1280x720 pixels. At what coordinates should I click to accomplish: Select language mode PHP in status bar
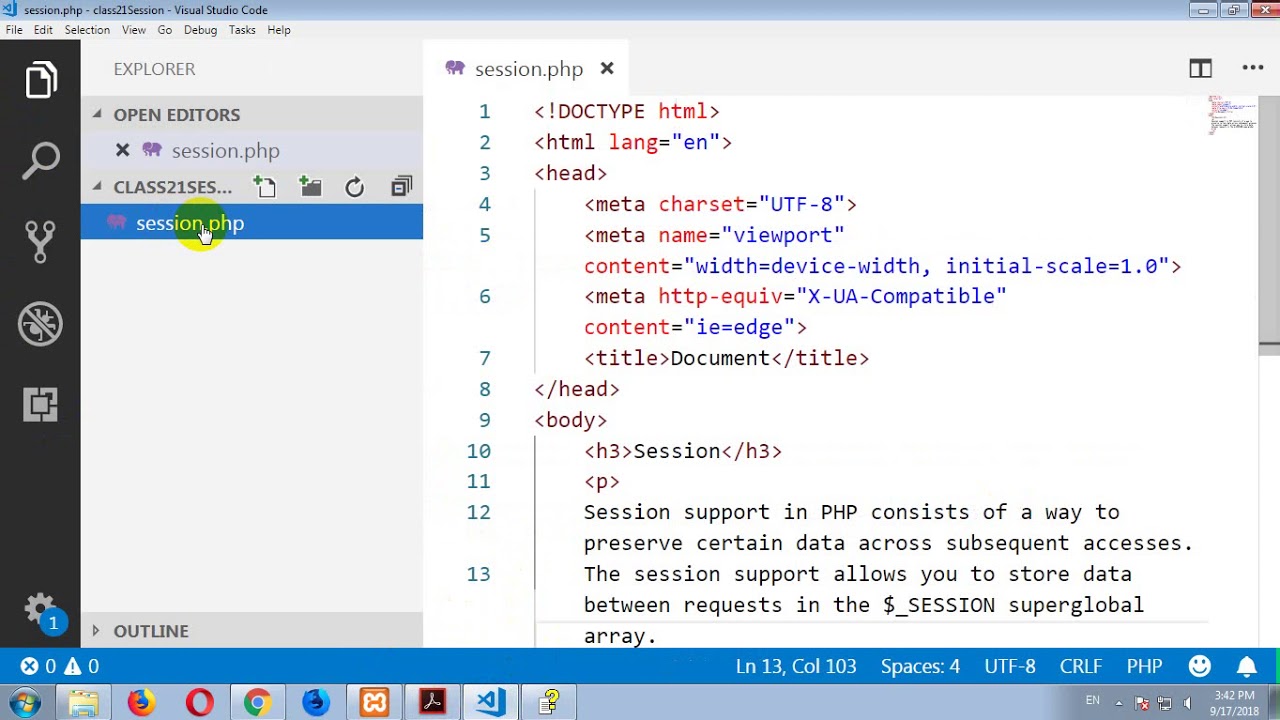click(x=1144, y=666)
